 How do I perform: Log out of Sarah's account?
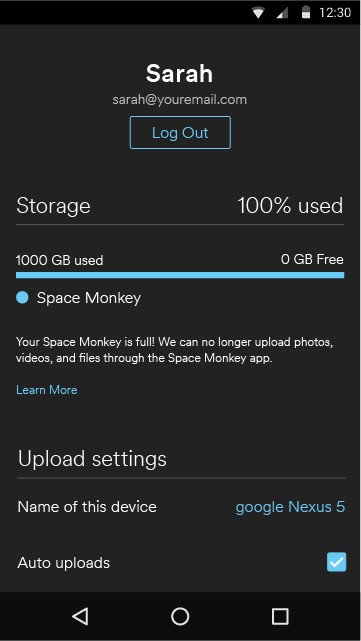[180, 132]
